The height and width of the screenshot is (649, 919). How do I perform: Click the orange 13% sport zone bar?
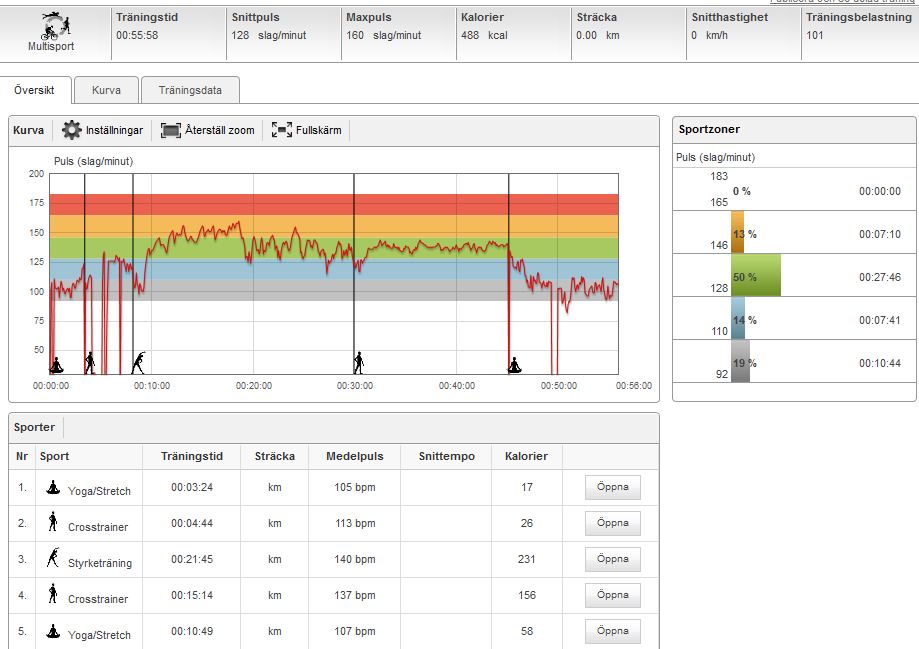coord(738,232)
